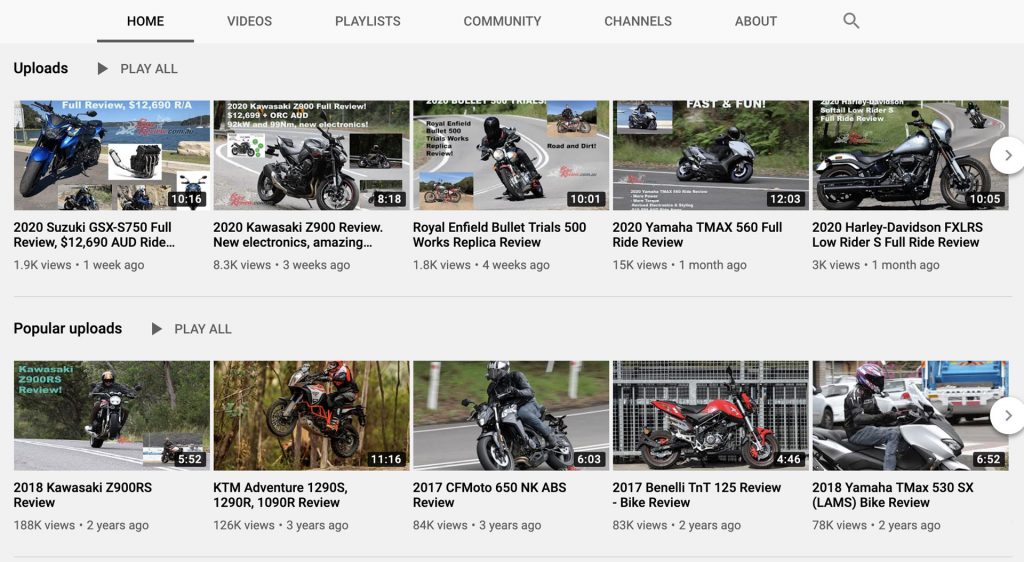The width and height of the screenshot is (1024, 562).
Task: Open the Uploads section heading
Action: (x=40, y=68)
